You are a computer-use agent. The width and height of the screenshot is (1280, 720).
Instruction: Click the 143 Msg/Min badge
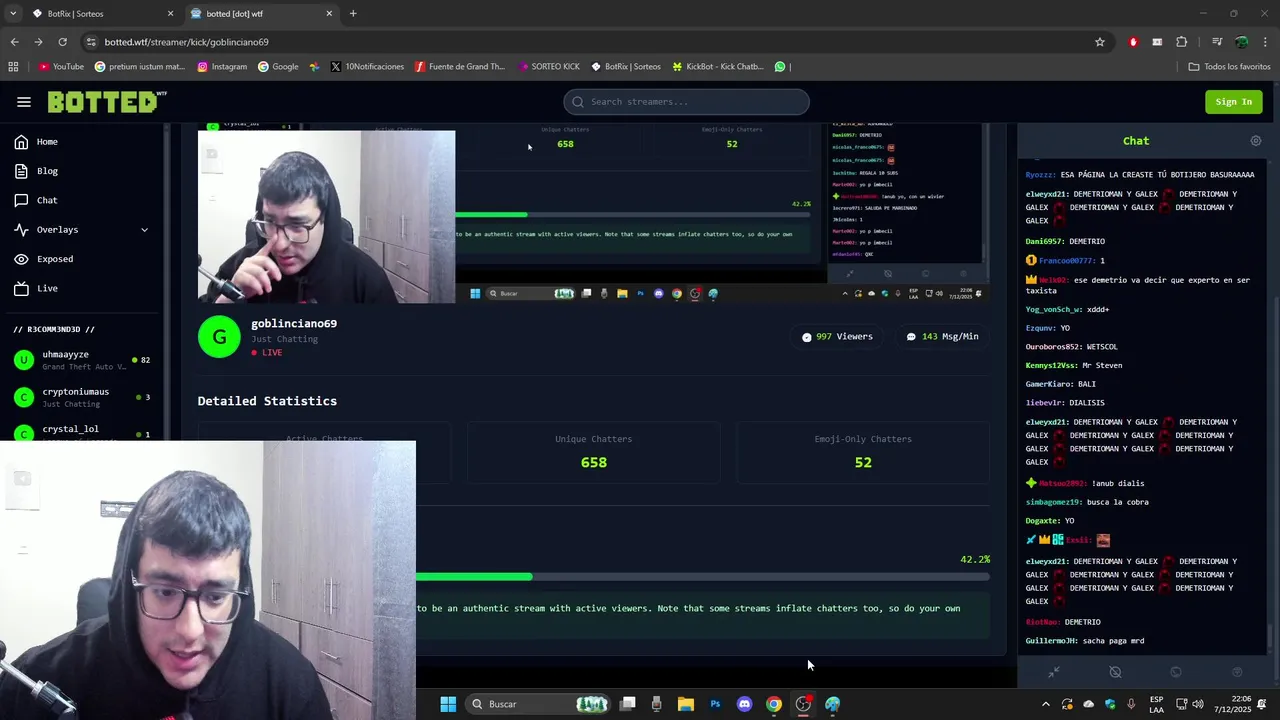pyautogui.click(x=942, y=337)
